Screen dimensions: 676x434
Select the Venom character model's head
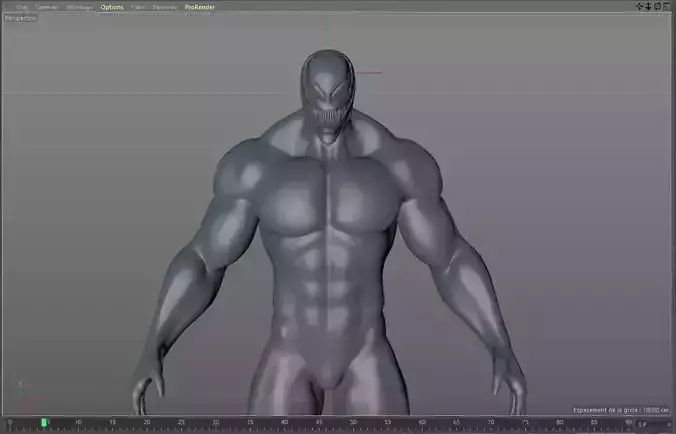pos(328,96)
